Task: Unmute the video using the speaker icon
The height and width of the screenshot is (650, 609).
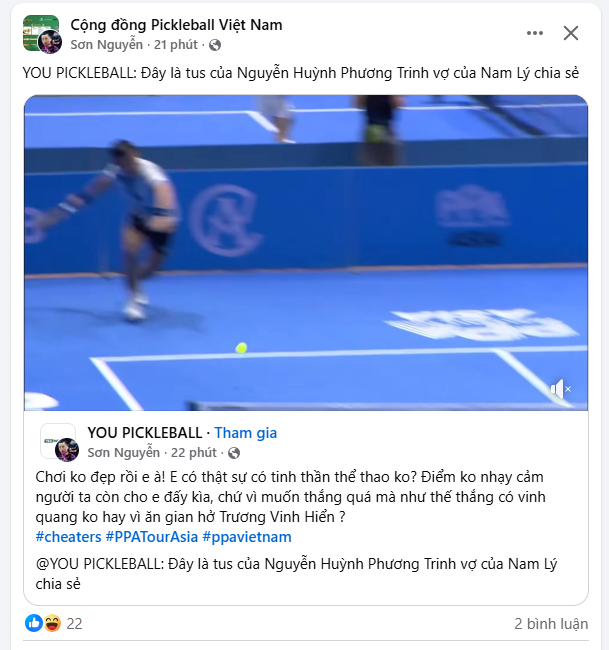Action: (x=560, y=389)
